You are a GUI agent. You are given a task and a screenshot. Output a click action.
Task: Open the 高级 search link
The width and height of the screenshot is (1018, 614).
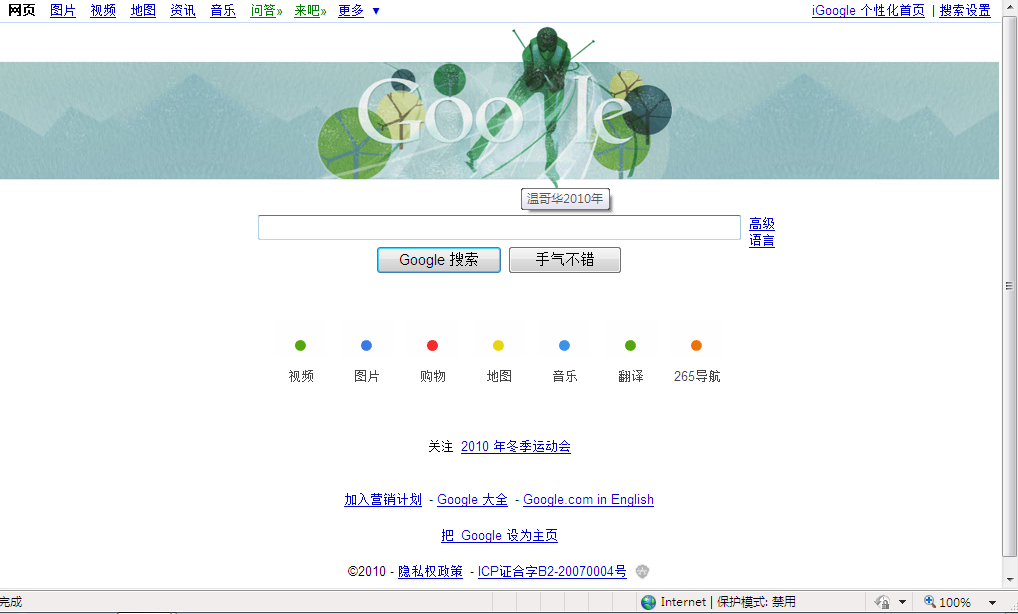pos(762,224)
